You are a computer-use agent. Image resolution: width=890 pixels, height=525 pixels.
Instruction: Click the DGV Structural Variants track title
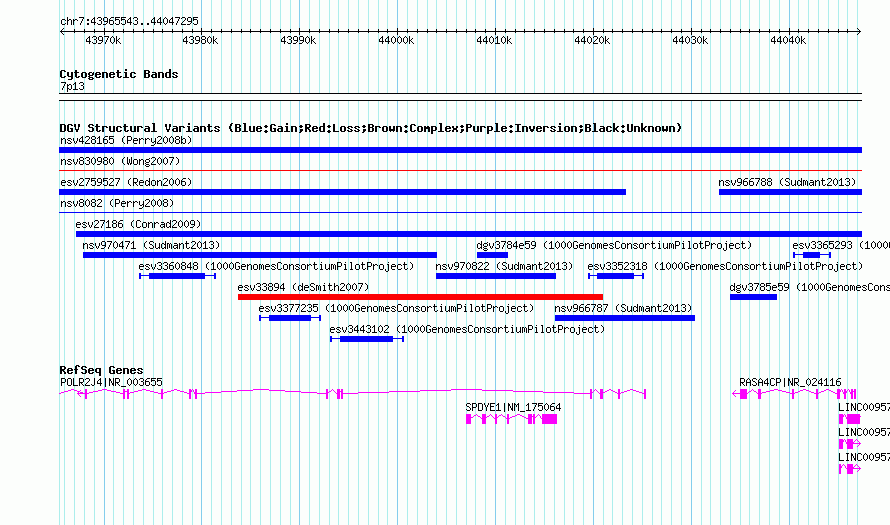point(370,128)
